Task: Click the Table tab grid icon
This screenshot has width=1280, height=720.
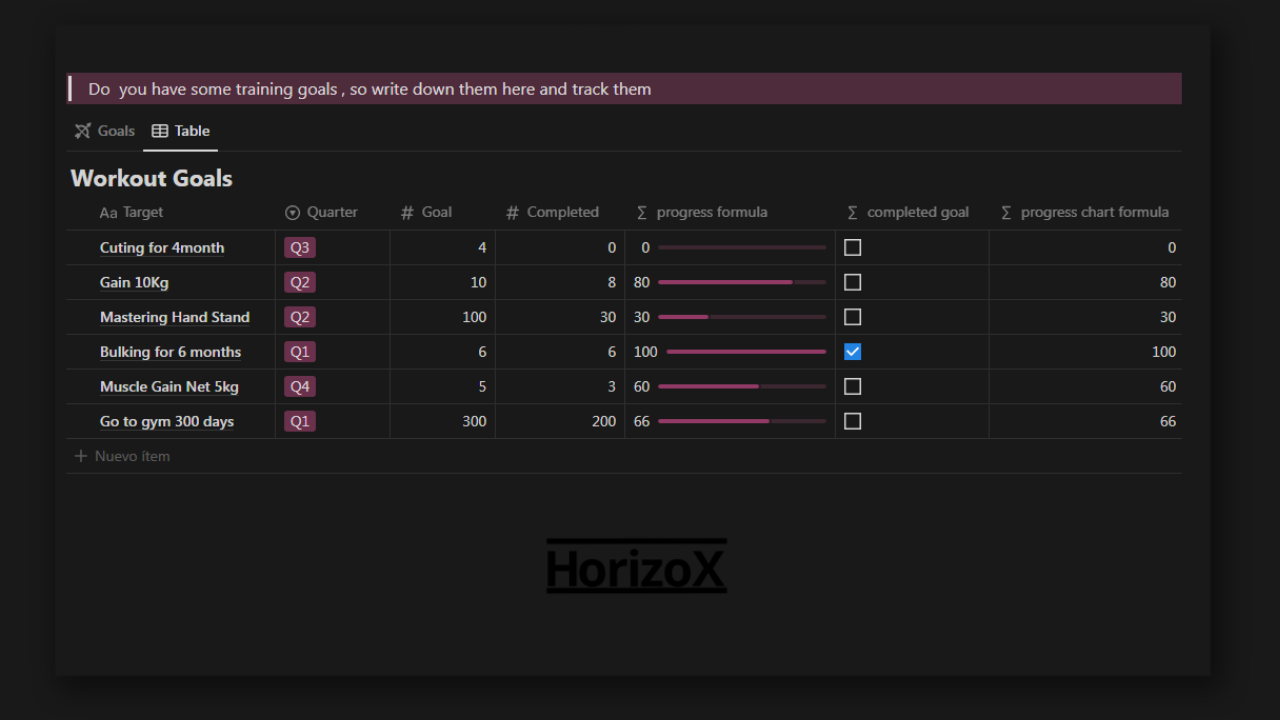Action: [x=160, y=131]
